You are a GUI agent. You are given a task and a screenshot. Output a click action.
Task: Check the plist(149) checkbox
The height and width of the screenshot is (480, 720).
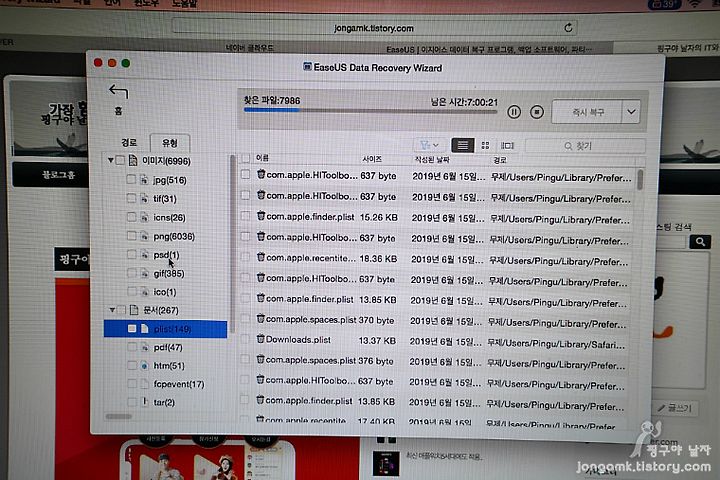pos(132,328)
